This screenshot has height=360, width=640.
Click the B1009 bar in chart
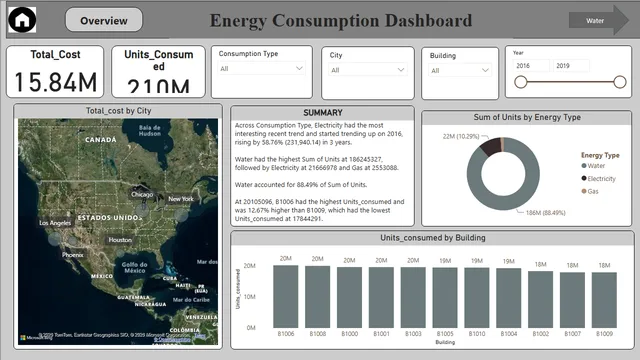(604, 300)
